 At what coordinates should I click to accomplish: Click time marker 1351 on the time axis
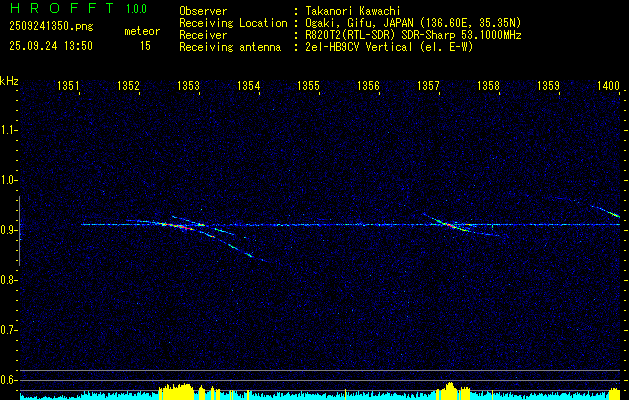69,86
